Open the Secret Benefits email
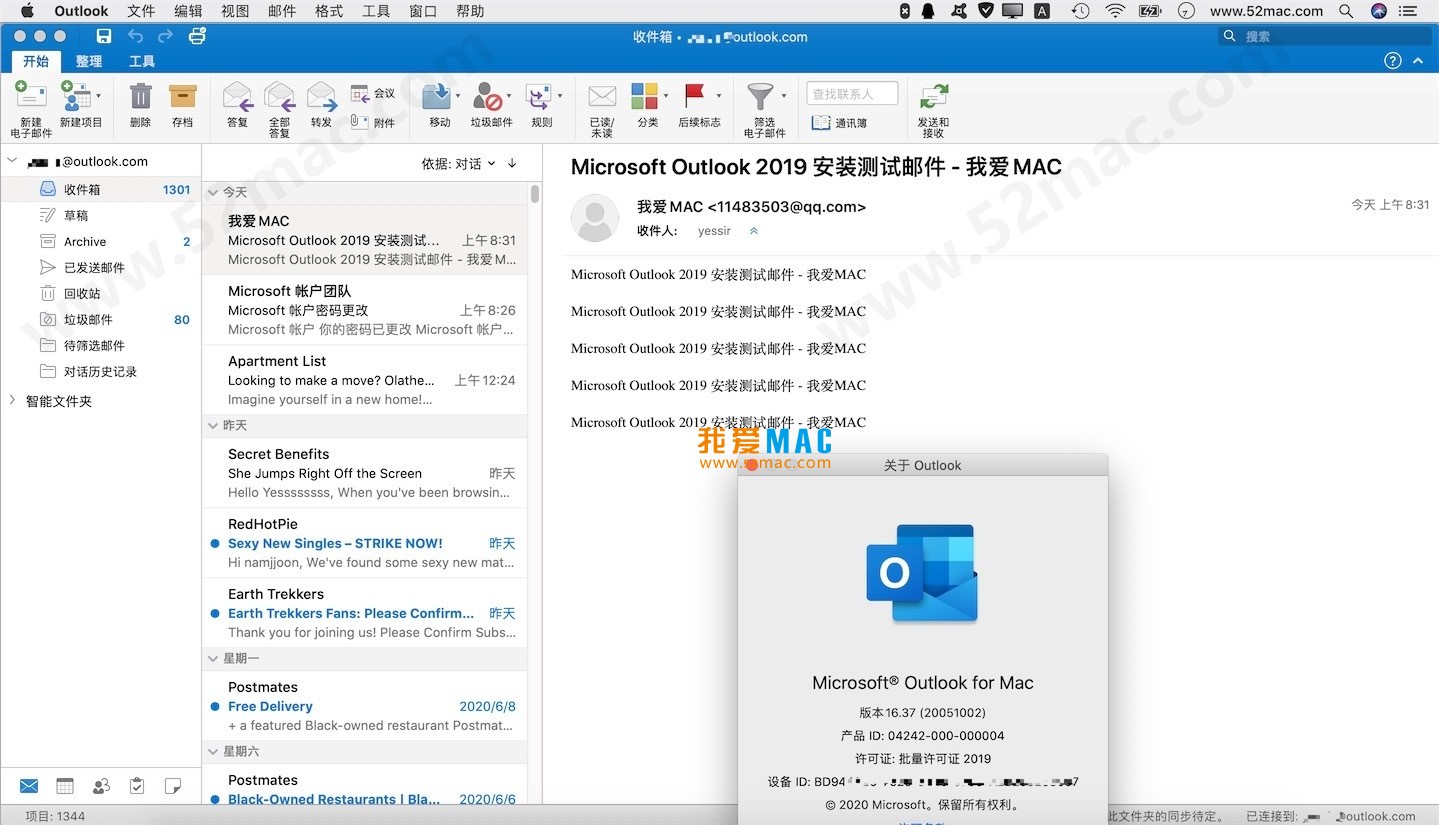1439x825 pixels. (x=364, y=473)
